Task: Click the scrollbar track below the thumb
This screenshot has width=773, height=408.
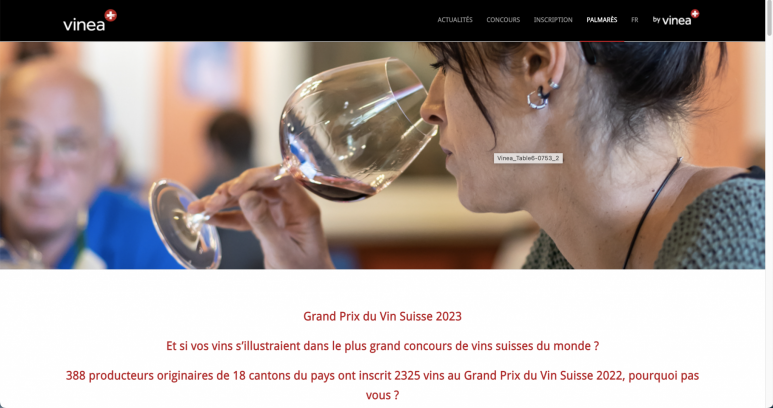Action: coord(769,222)
